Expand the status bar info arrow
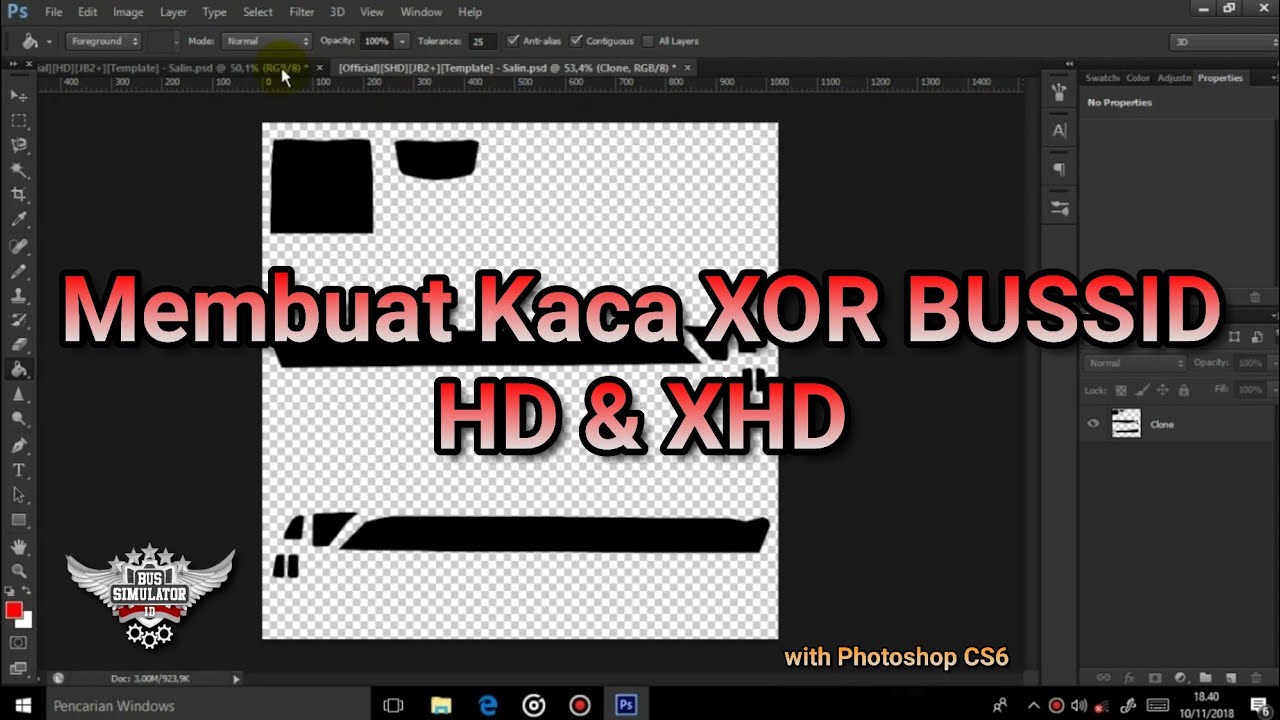The height and width of the screenshot is (720, 1280). [x=236, y=678]
